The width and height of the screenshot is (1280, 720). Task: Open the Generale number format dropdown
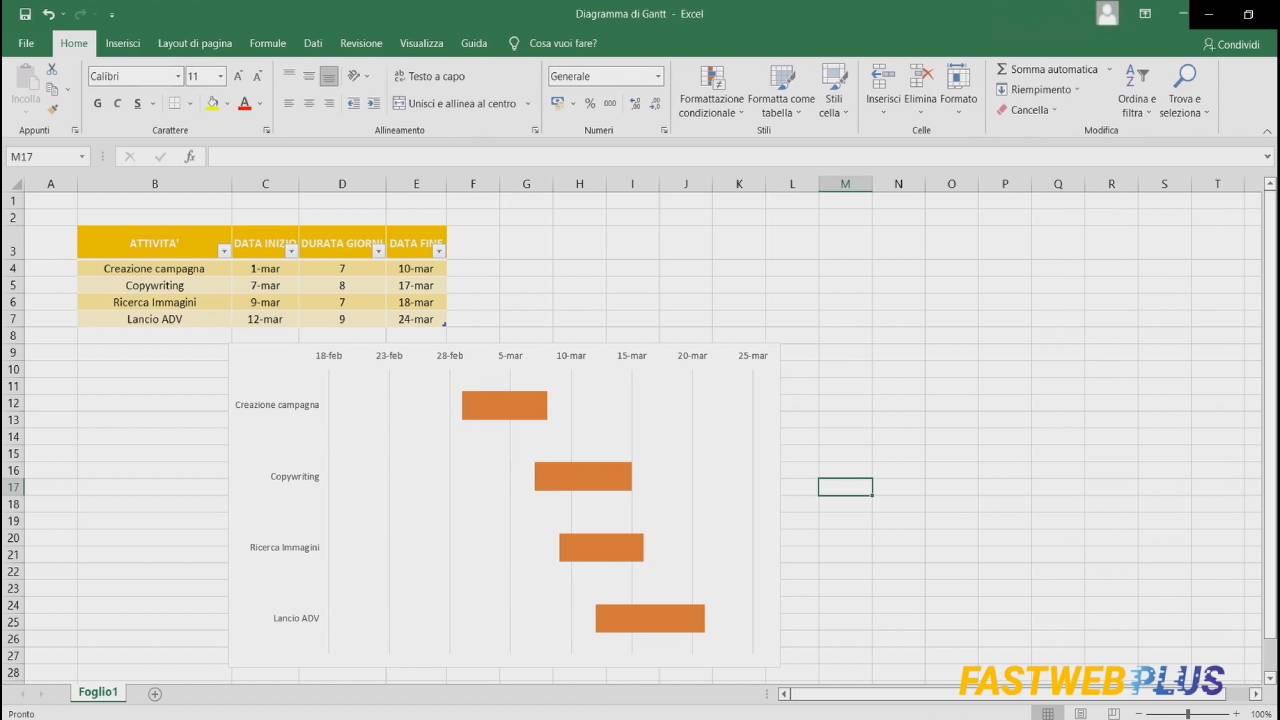[656, 76]
